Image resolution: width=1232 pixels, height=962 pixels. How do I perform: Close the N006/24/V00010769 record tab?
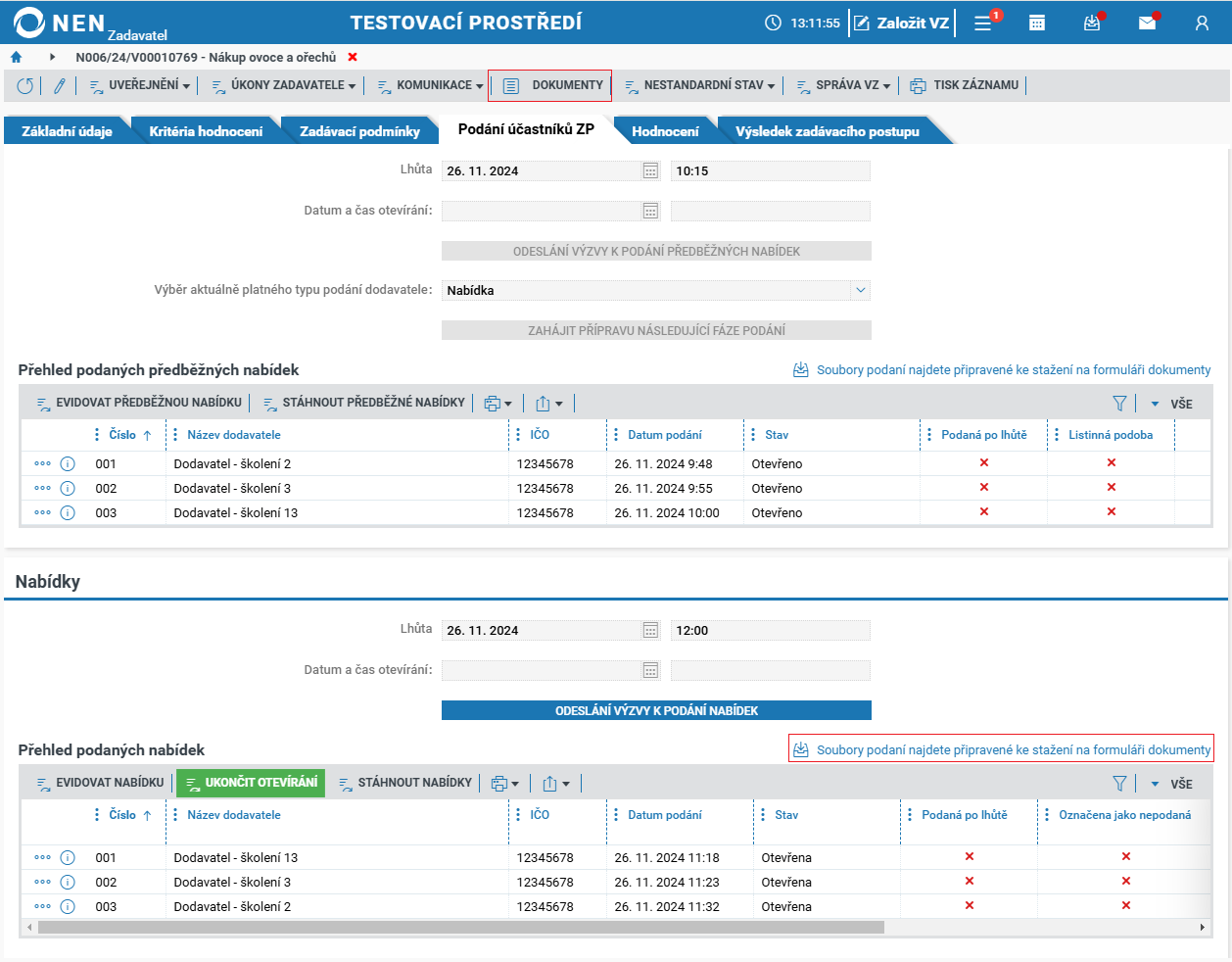(x=353, y=58)
